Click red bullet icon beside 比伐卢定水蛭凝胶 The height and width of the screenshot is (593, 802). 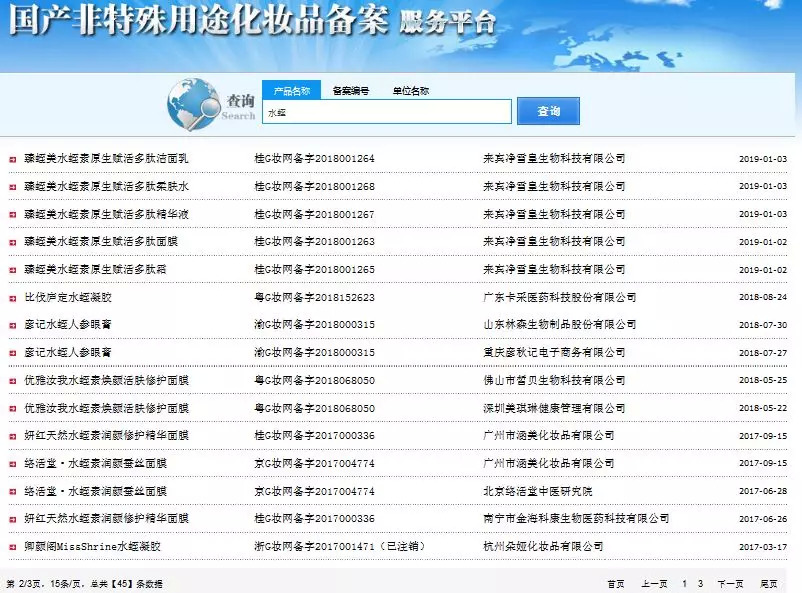click(x=13, y=298)
